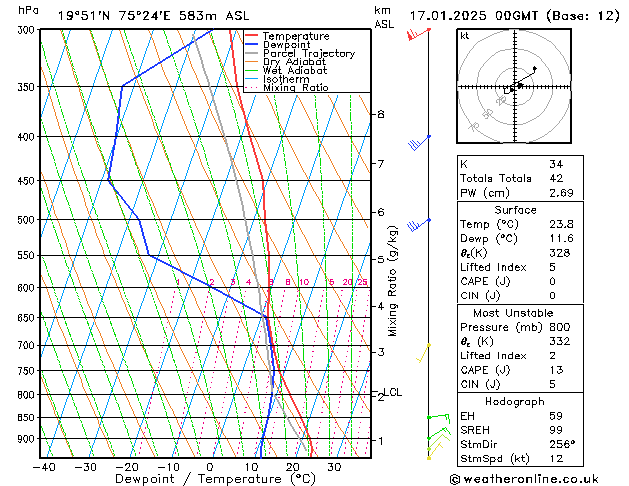
Task: Click the Totals Totals value '42'
Action: 556,178
